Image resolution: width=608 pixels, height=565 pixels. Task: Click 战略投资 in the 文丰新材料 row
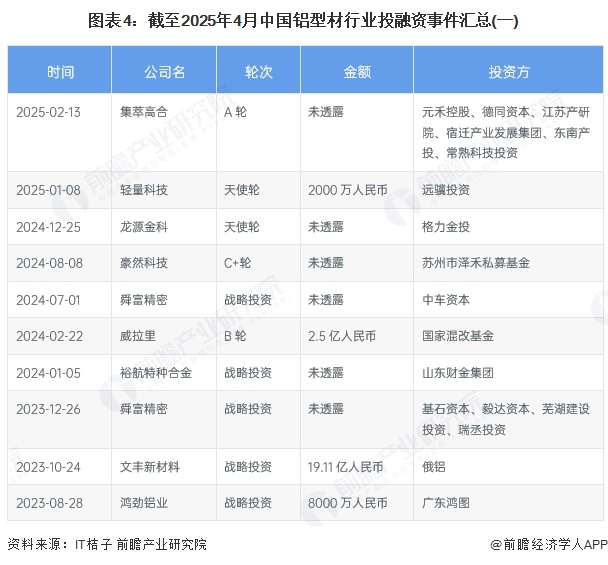[248, 467]
